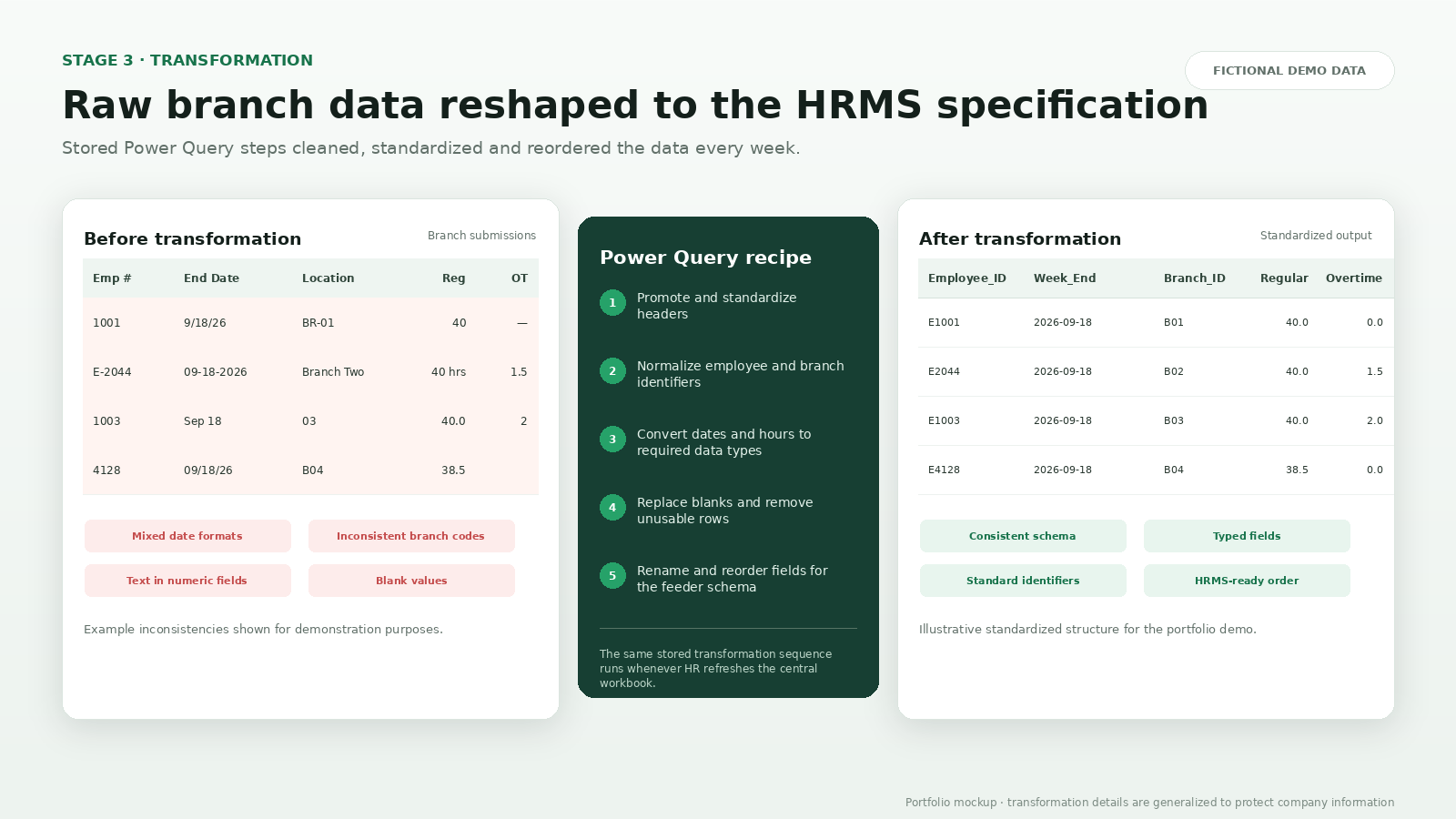The image size is (1456, 819).
Task: Click the Text in numeric fields tag
Action: click(x=187, y=581)
